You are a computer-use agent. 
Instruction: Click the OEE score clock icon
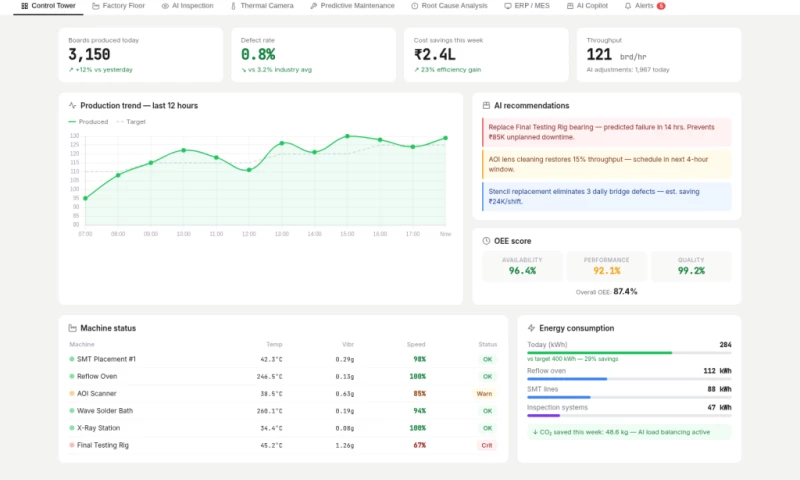(486, 241)
